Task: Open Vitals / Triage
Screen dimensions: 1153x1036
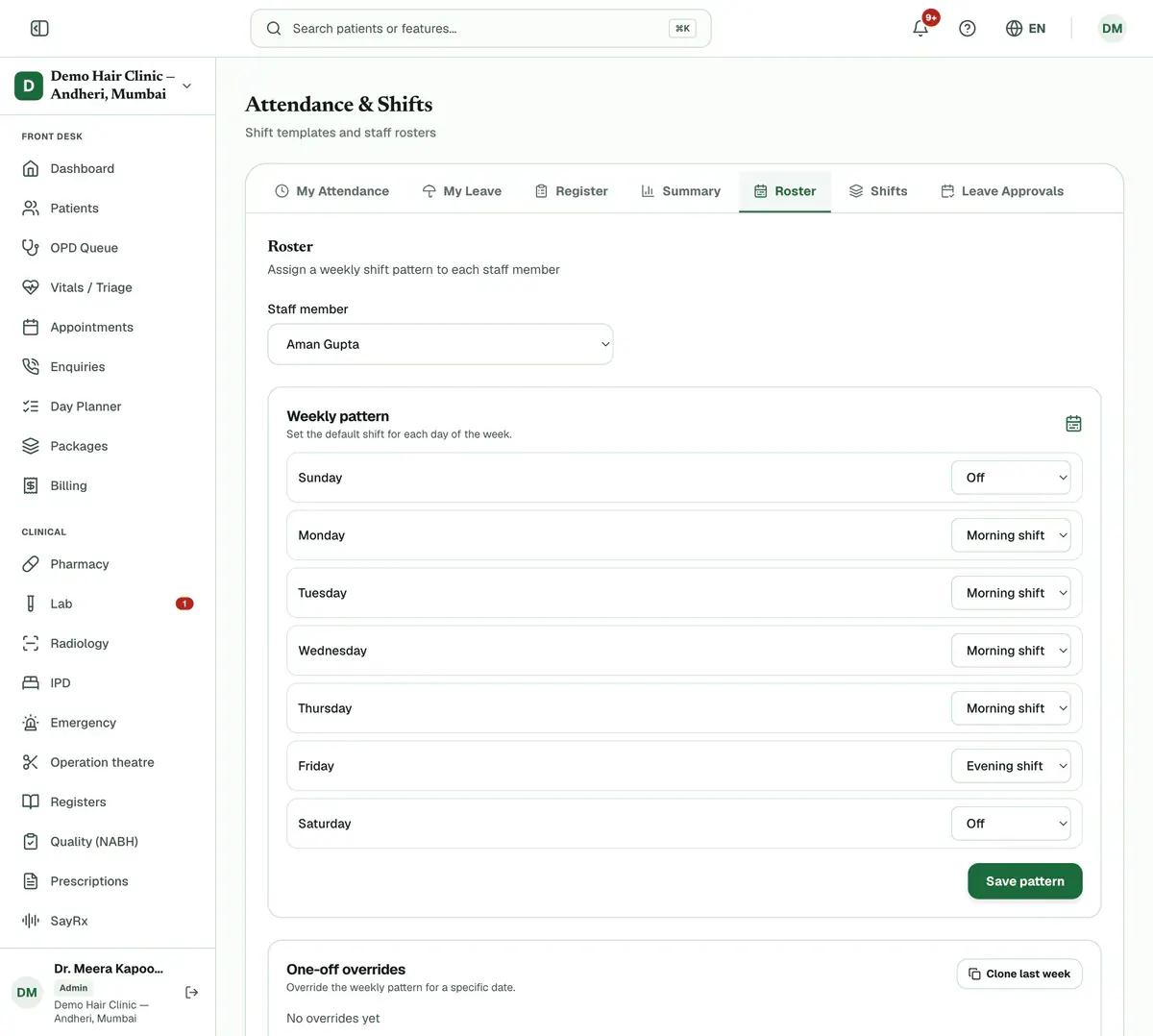Action: 108,287
